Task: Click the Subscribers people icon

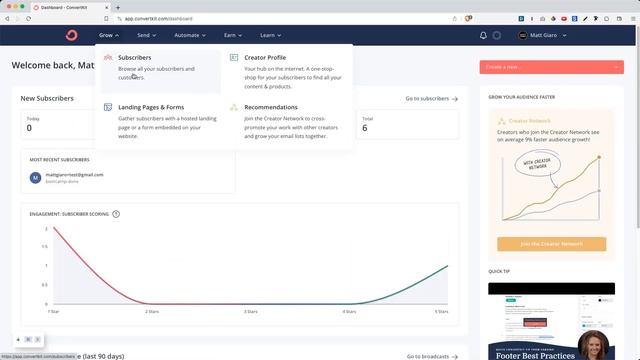Action: pyautogui.click(x=108, y=58)
